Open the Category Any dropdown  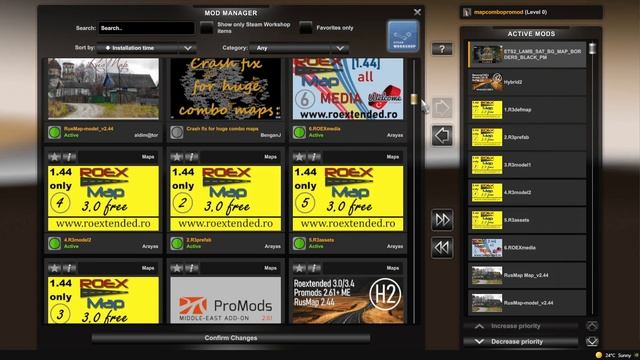click(x=299, y=48)
